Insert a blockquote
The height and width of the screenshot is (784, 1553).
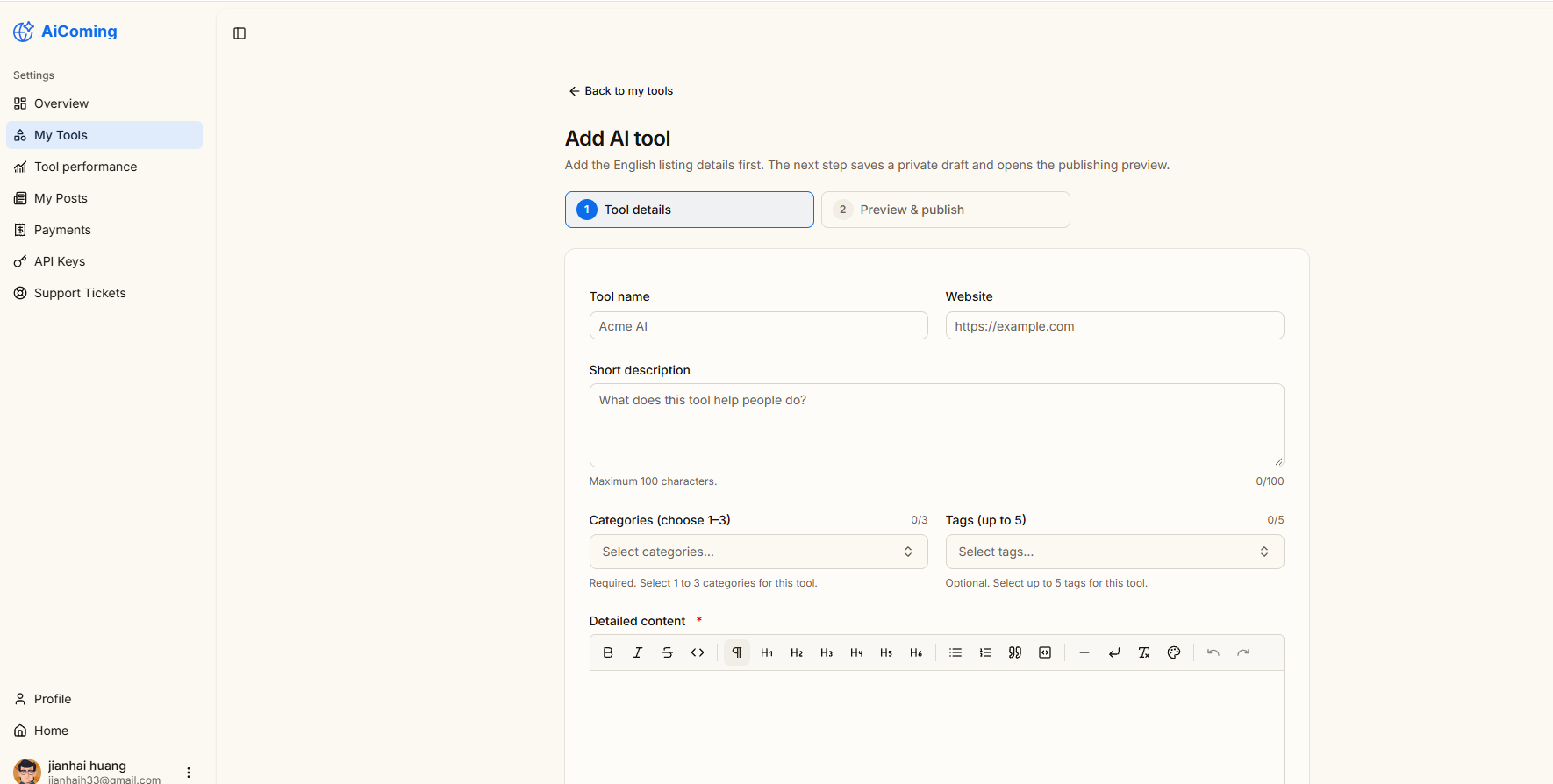(1015, 652)
